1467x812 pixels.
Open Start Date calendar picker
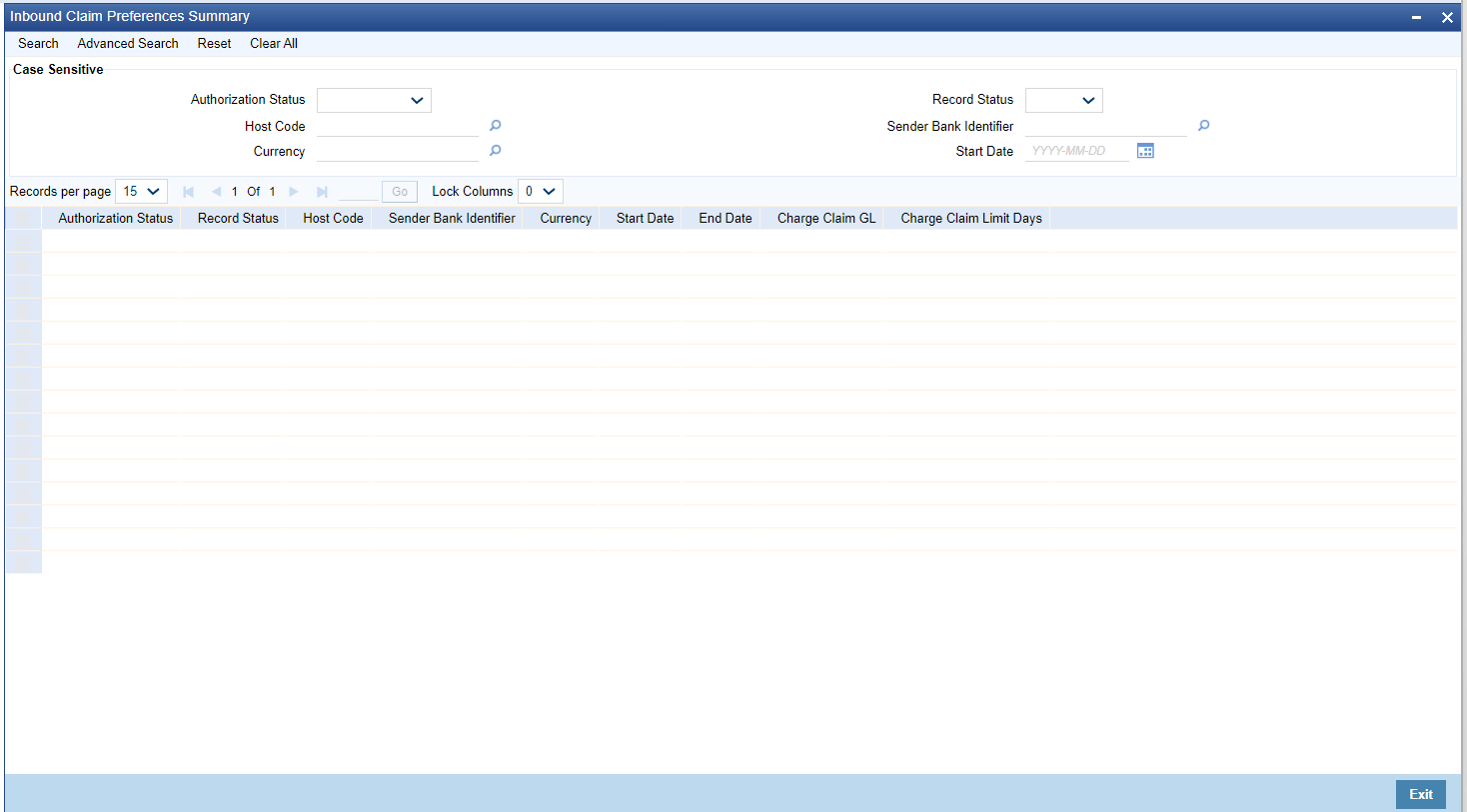point(1145,151)
